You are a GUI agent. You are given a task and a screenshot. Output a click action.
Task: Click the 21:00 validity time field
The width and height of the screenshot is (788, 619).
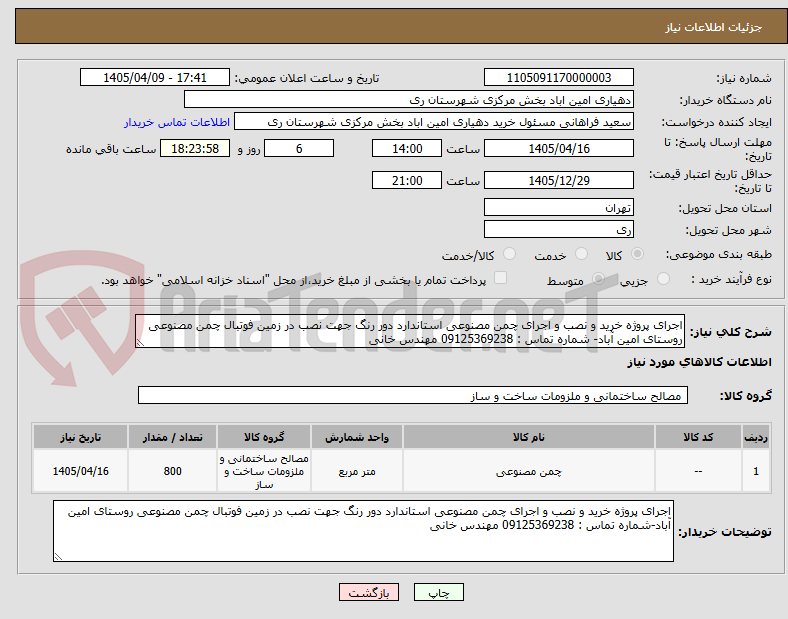407,180
